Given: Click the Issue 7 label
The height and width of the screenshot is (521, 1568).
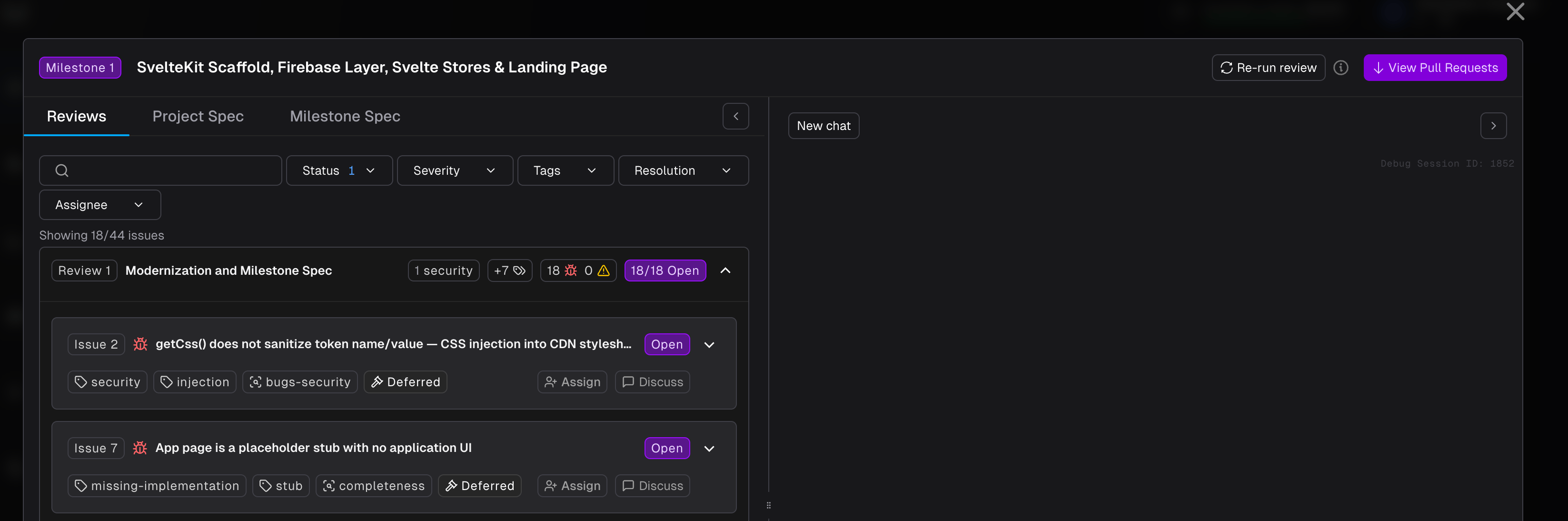Looking at the screenshot, I should 96,449.
